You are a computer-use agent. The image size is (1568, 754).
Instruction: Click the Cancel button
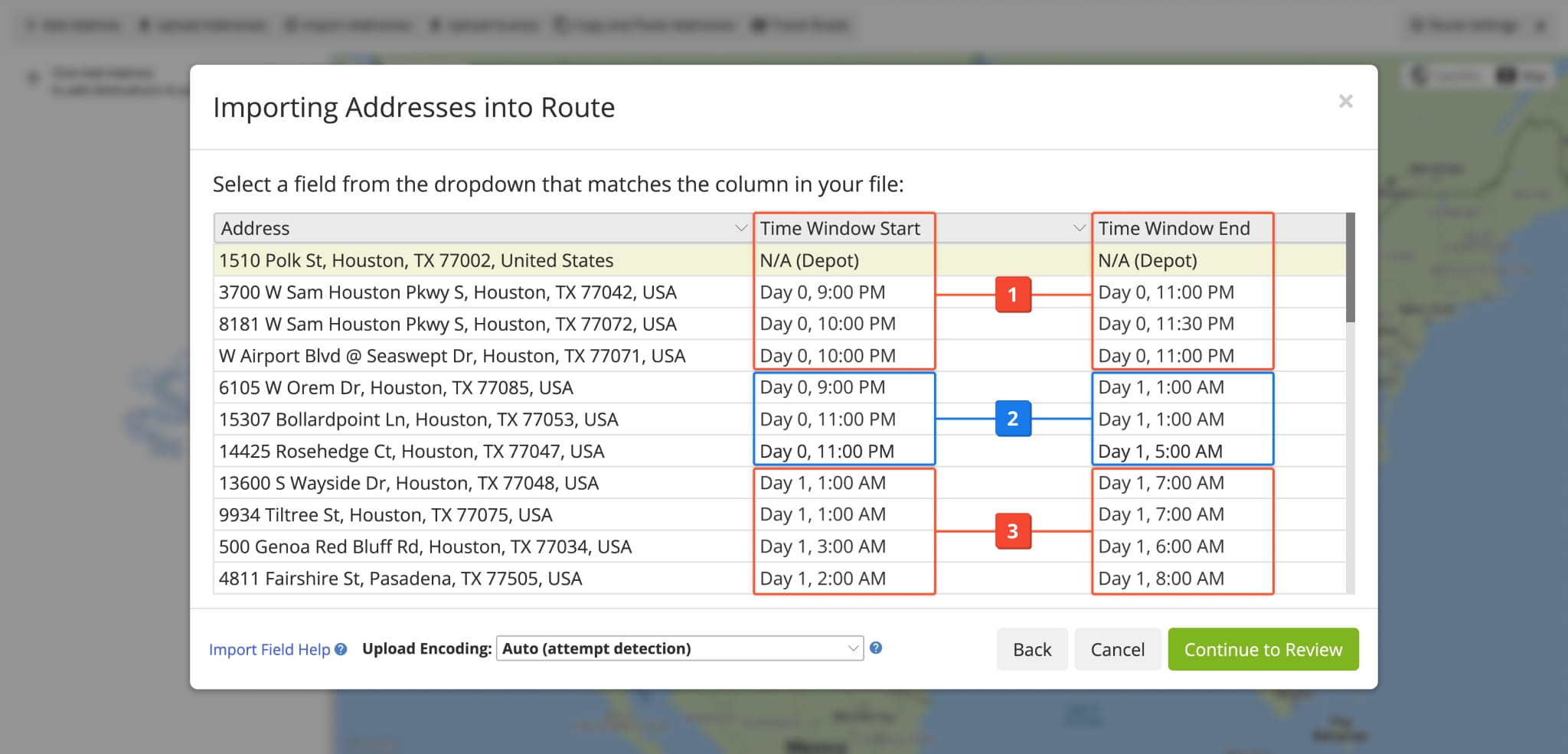pyautogui.click(x=1117, y=650)
